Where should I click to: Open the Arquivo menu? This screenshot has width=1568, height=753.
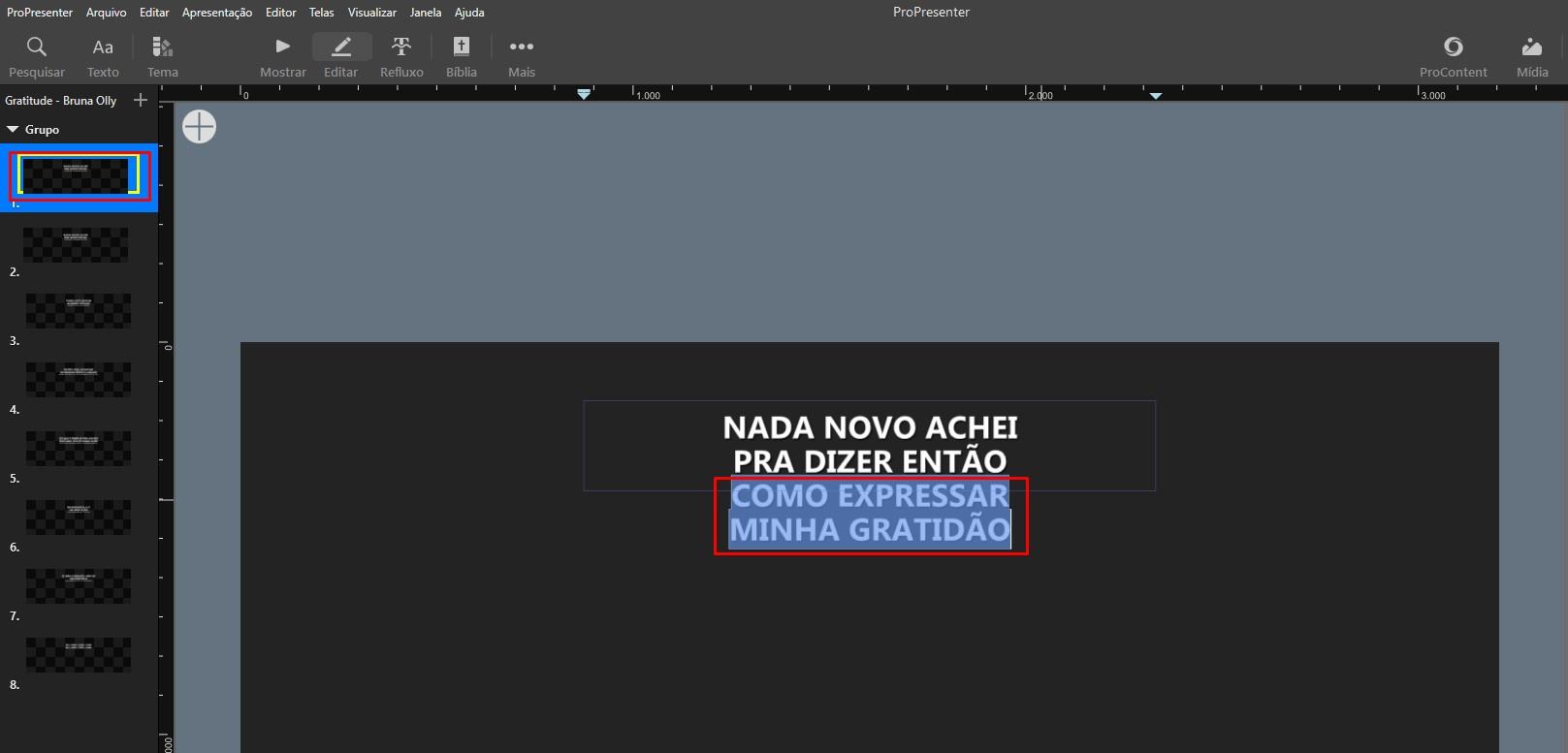pos(107,13)
